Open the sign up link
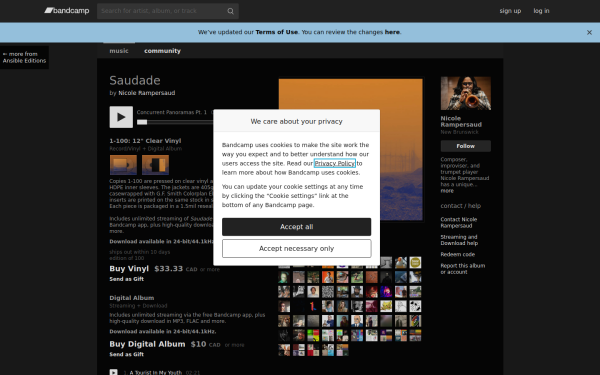The height and width of the screenshot is (375, 600). pos(510,11)
